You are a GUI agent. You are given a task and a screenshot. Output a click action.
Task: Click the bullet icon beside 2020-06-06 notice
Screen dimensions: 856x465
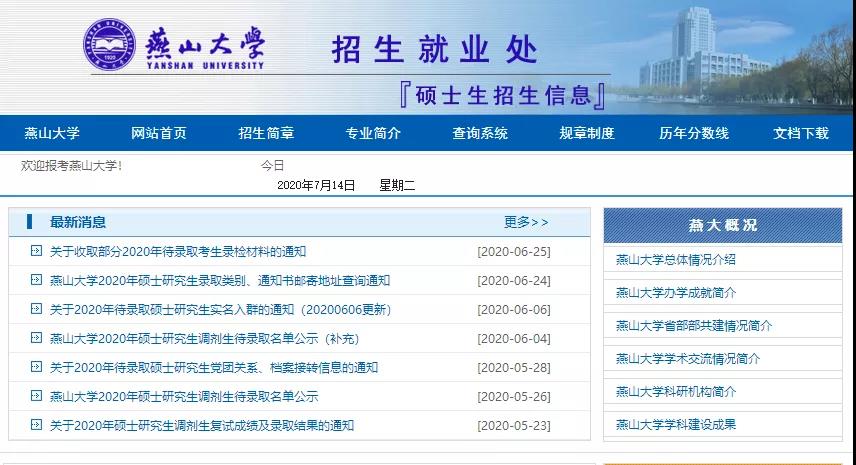click(36, 309)
